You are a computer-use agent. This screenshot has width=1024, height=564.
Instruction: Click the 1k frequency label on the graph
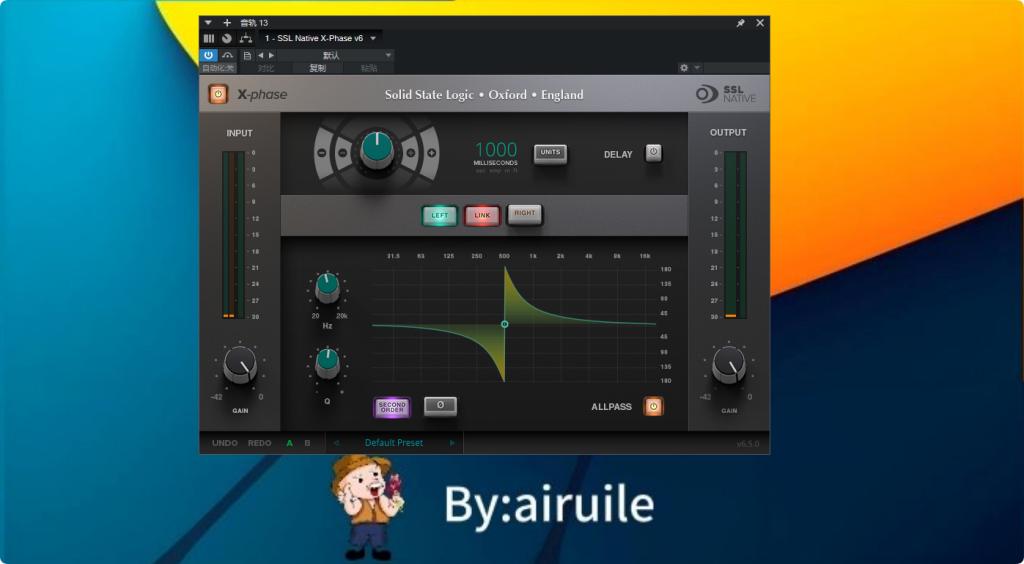pos(533,257)
